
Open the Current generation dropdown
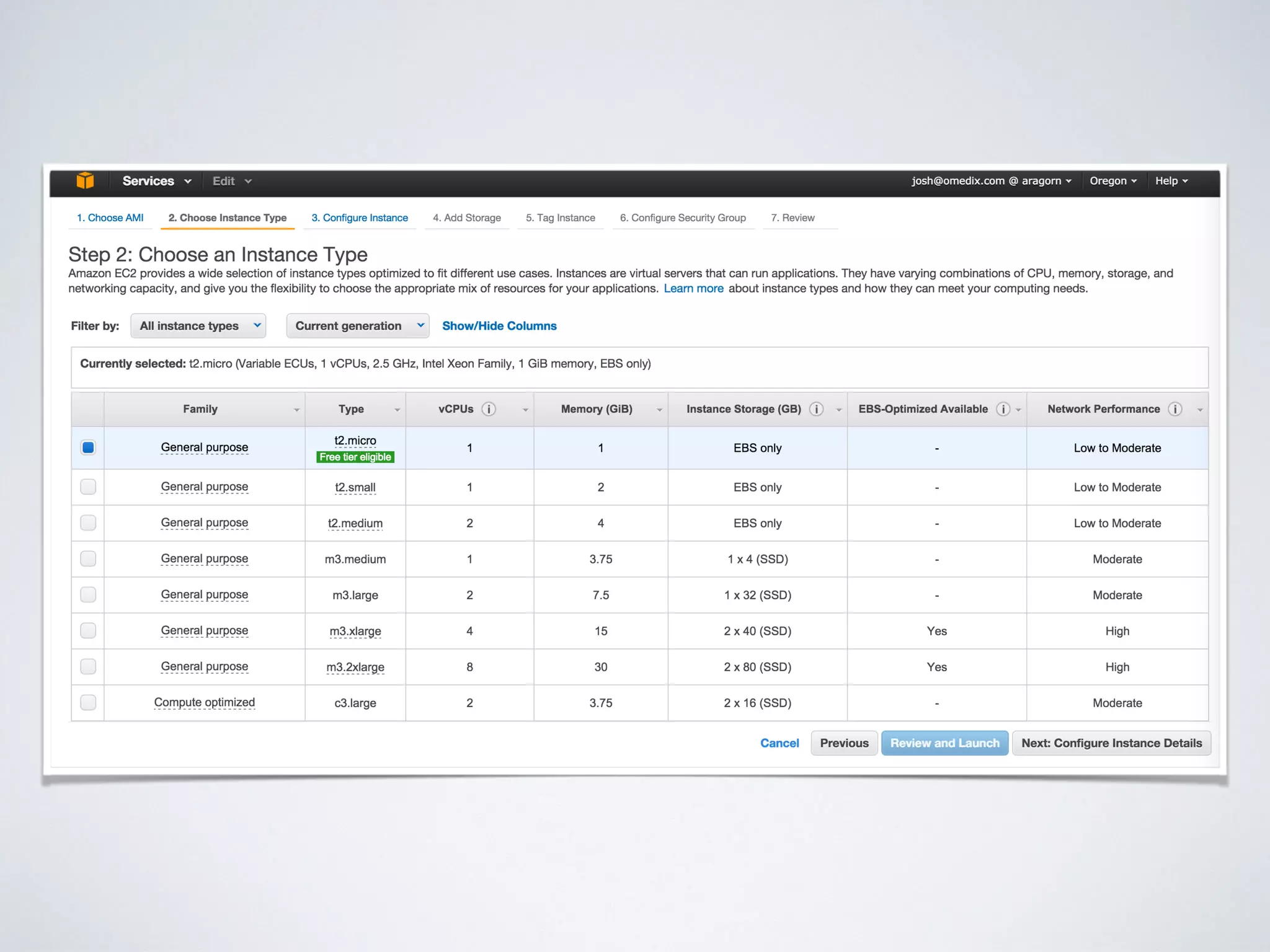[x=358, y=326]
